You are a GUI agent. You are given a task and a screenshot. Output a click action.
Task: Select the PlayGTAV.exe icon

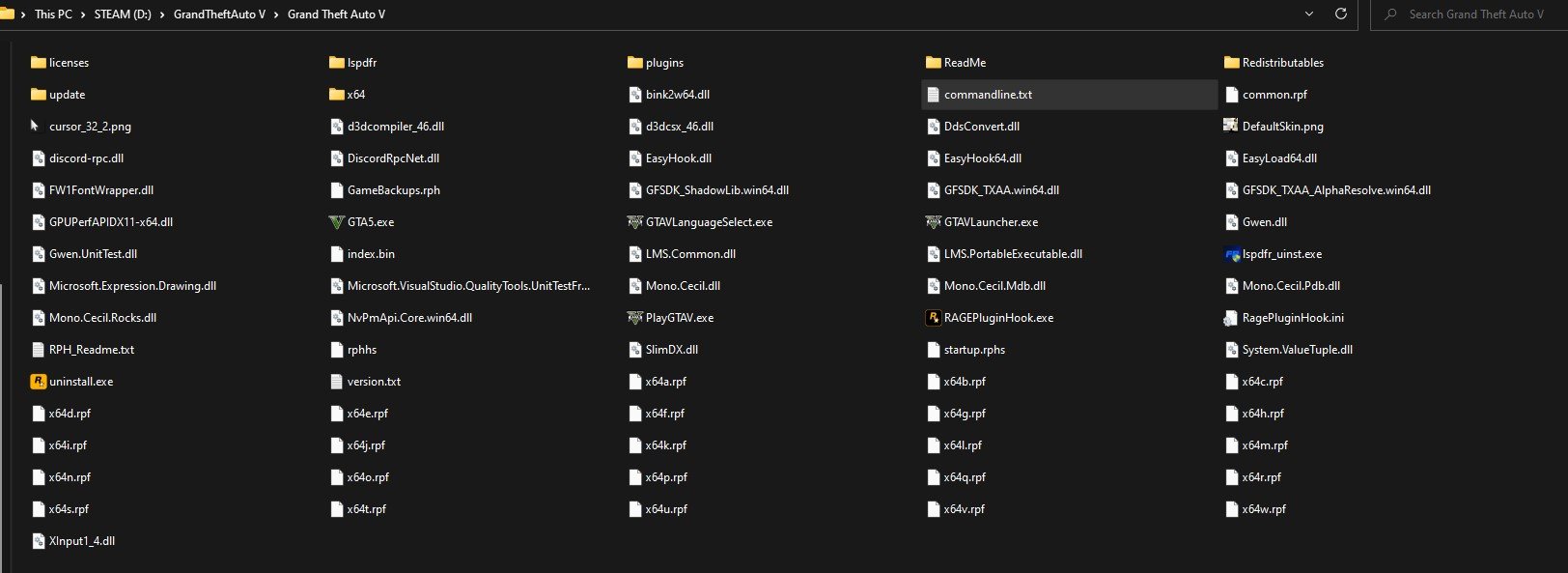634,318
